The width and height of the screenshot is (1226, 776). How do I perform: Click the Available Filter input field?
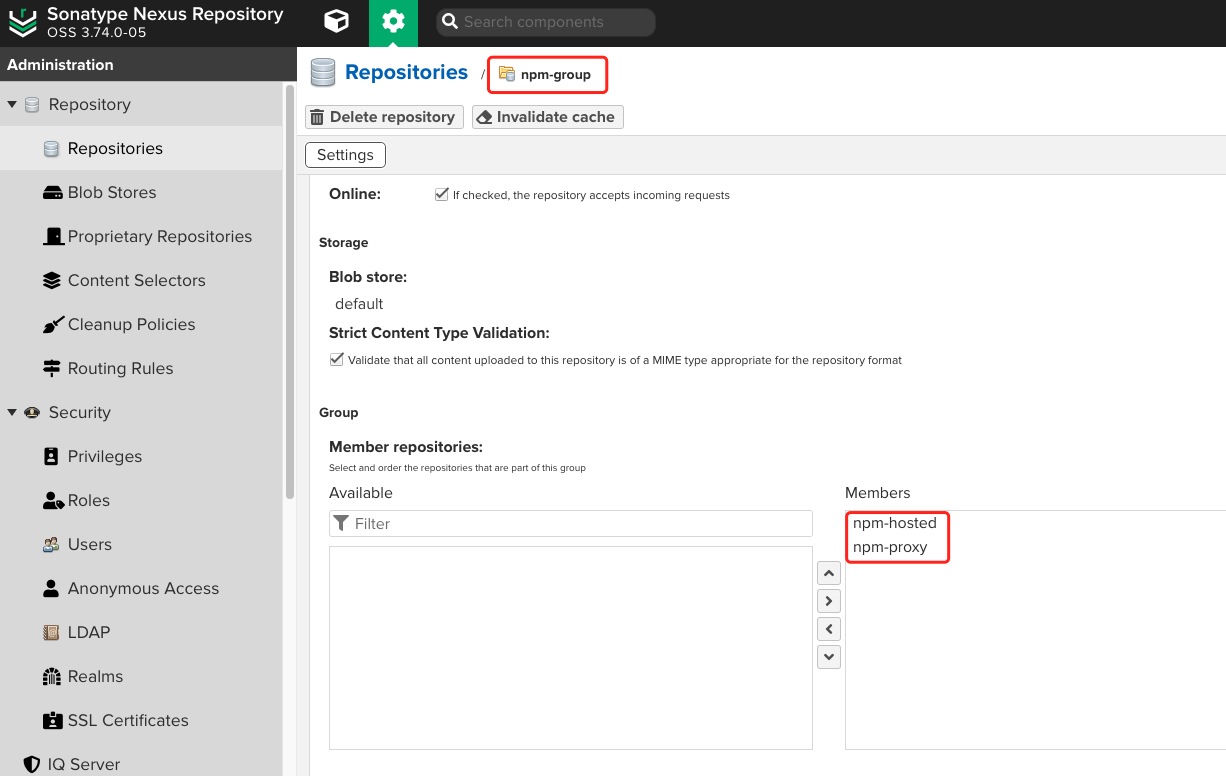click(571, 523)
